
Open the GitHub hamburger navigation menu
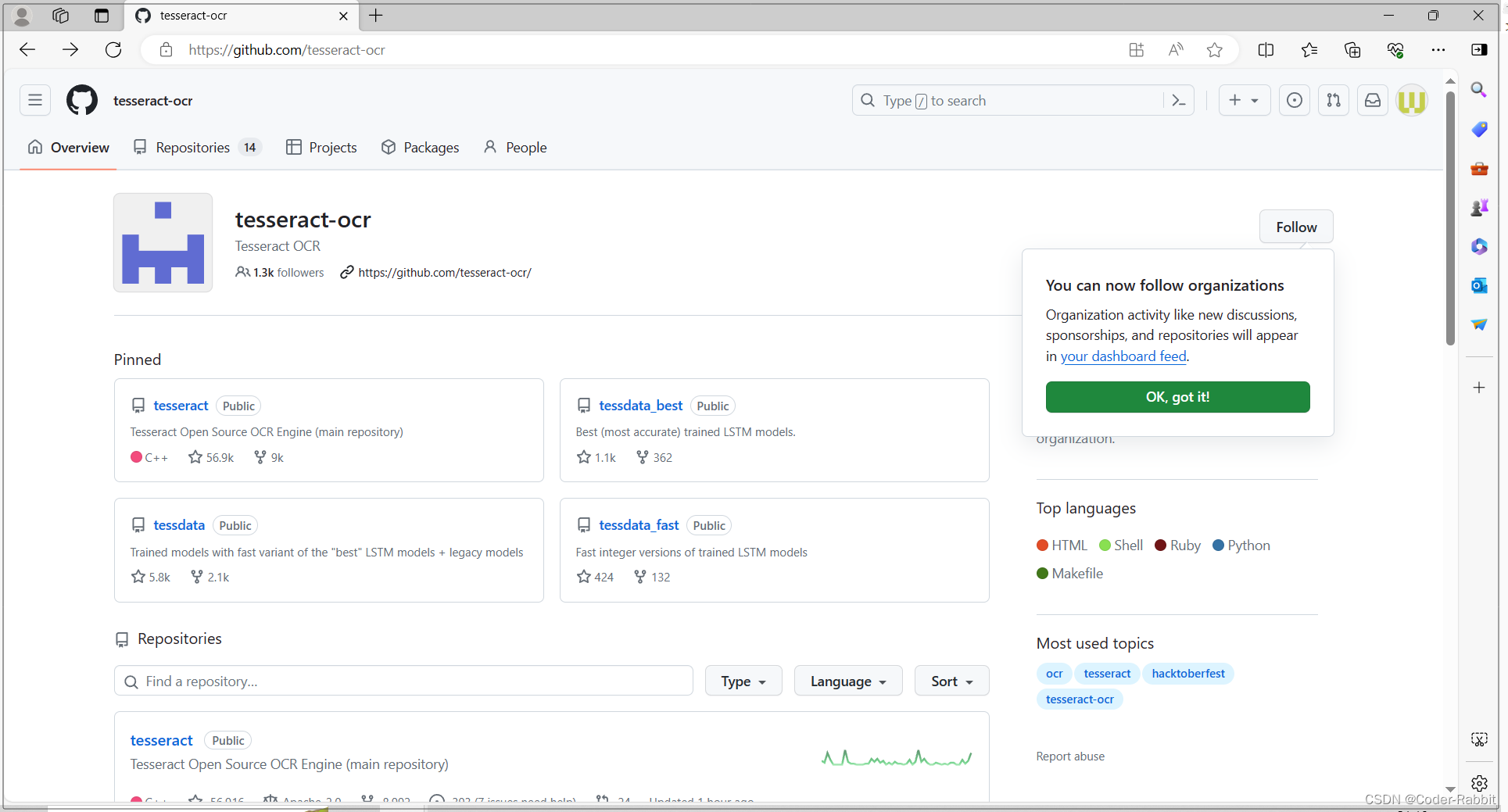[35, 100]
